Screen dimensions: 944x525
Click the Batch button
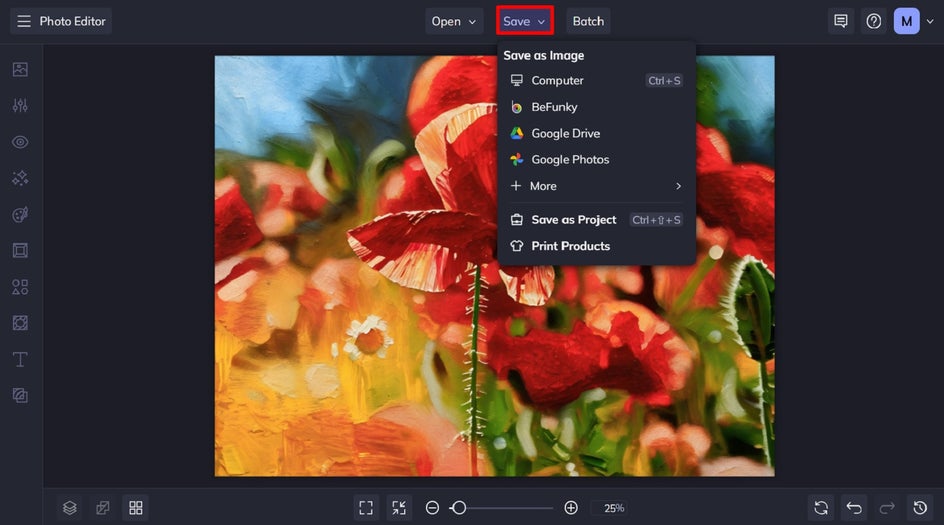point(588,22)
